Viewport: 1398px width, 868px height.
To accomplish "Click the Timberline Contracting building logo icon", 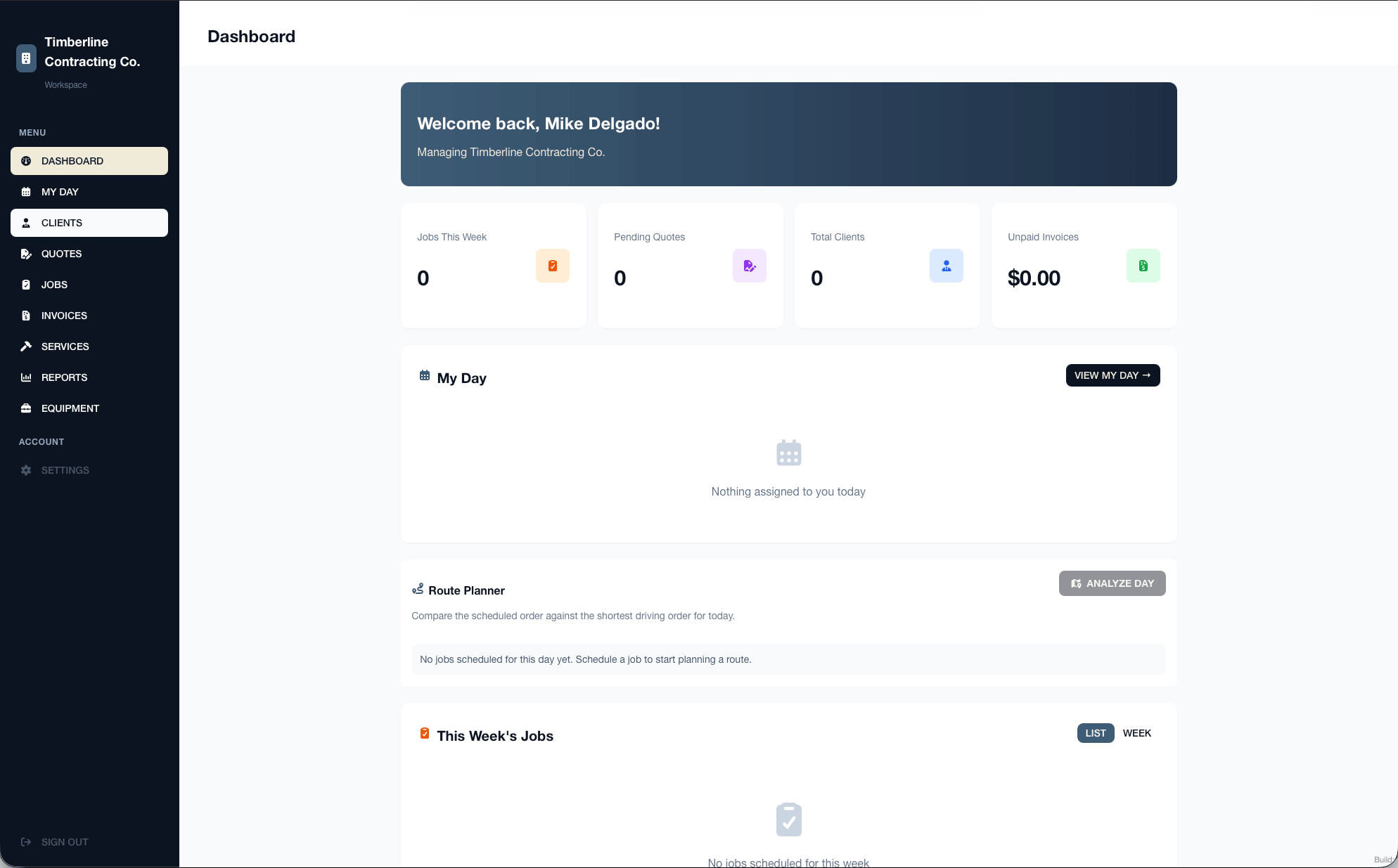I will [x=26, y=58].
